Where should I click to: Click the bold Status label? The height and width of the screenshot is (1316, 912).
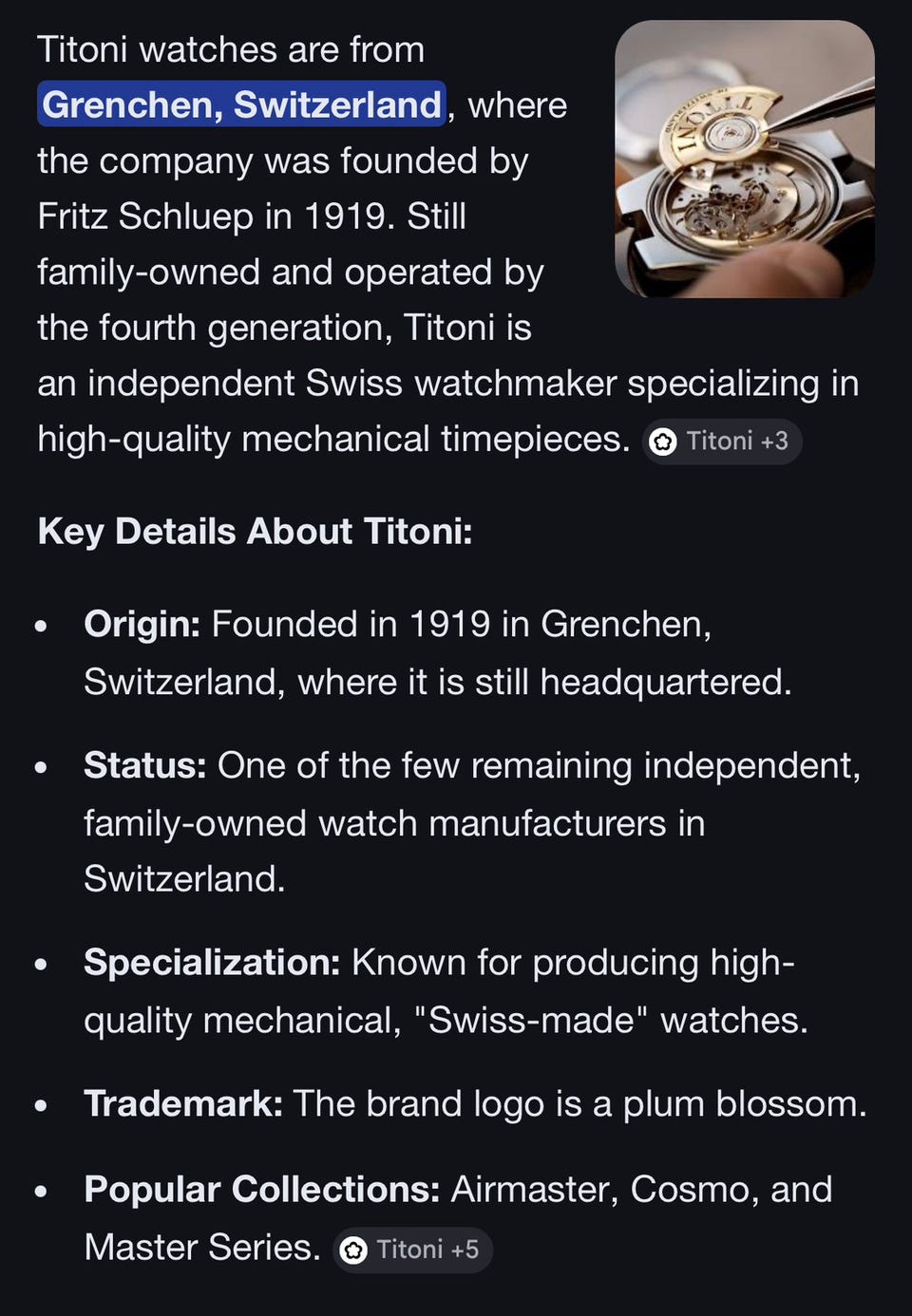click(x=144, y=765)
